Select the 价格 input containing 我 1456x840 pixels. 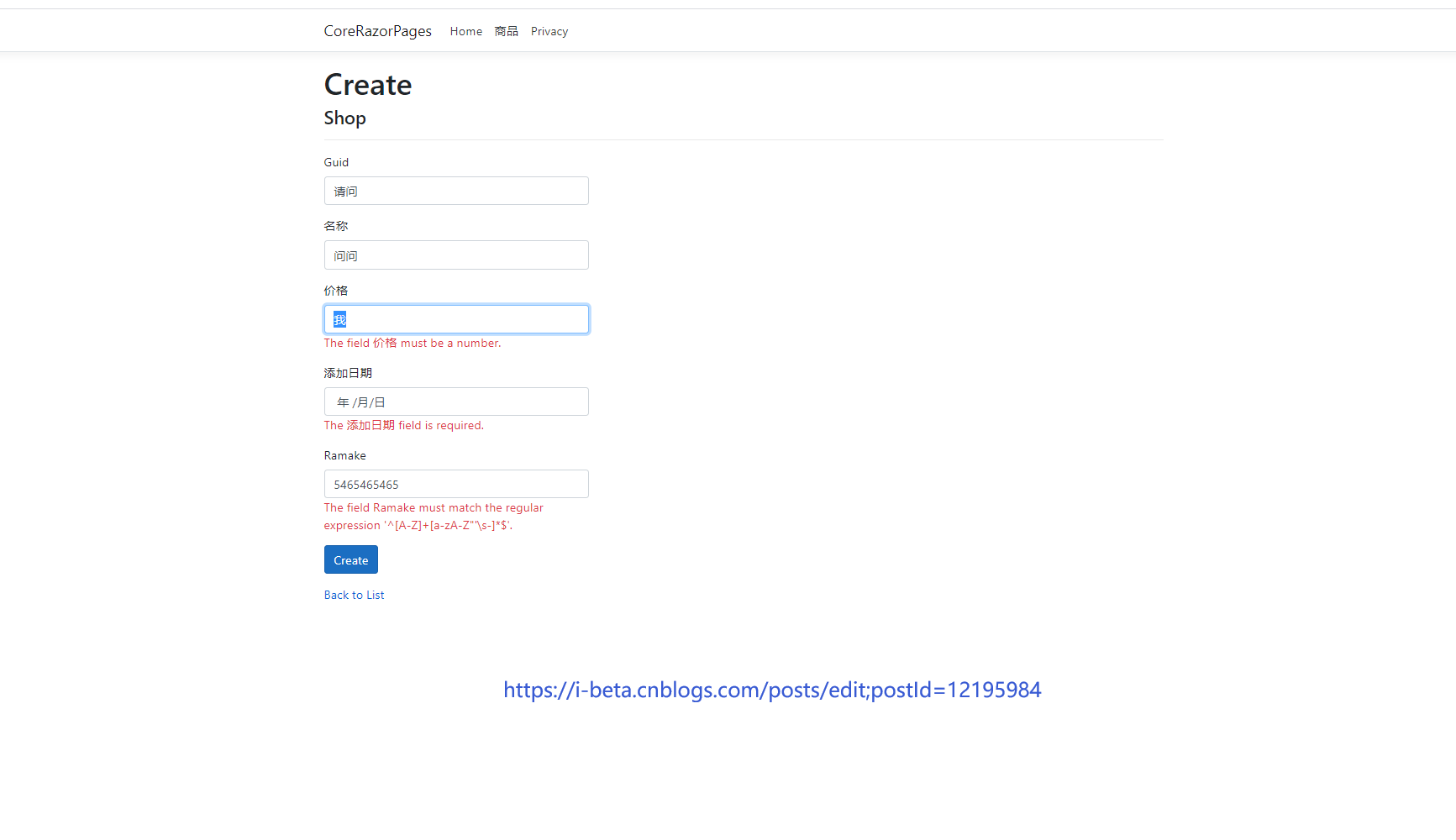click(456, 319)
